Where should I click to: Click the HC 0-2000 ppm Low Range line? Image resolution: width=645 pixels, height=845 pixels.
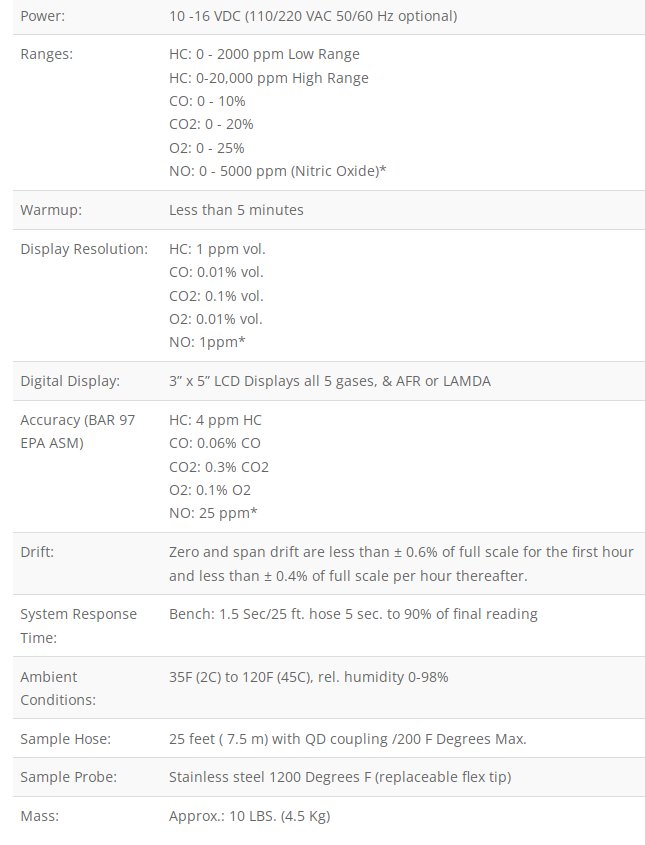(264, 54)
